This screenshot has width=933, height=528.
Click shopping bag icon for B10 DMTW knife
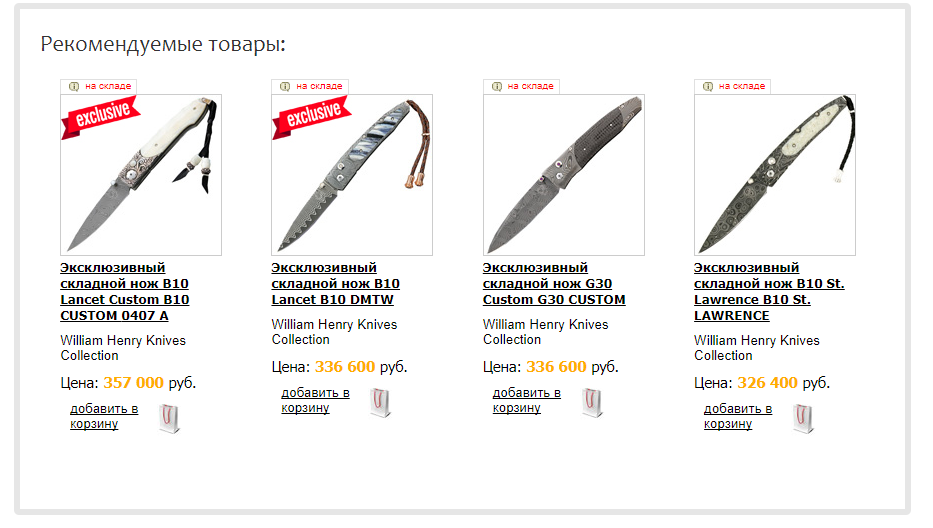click(381, 402)
